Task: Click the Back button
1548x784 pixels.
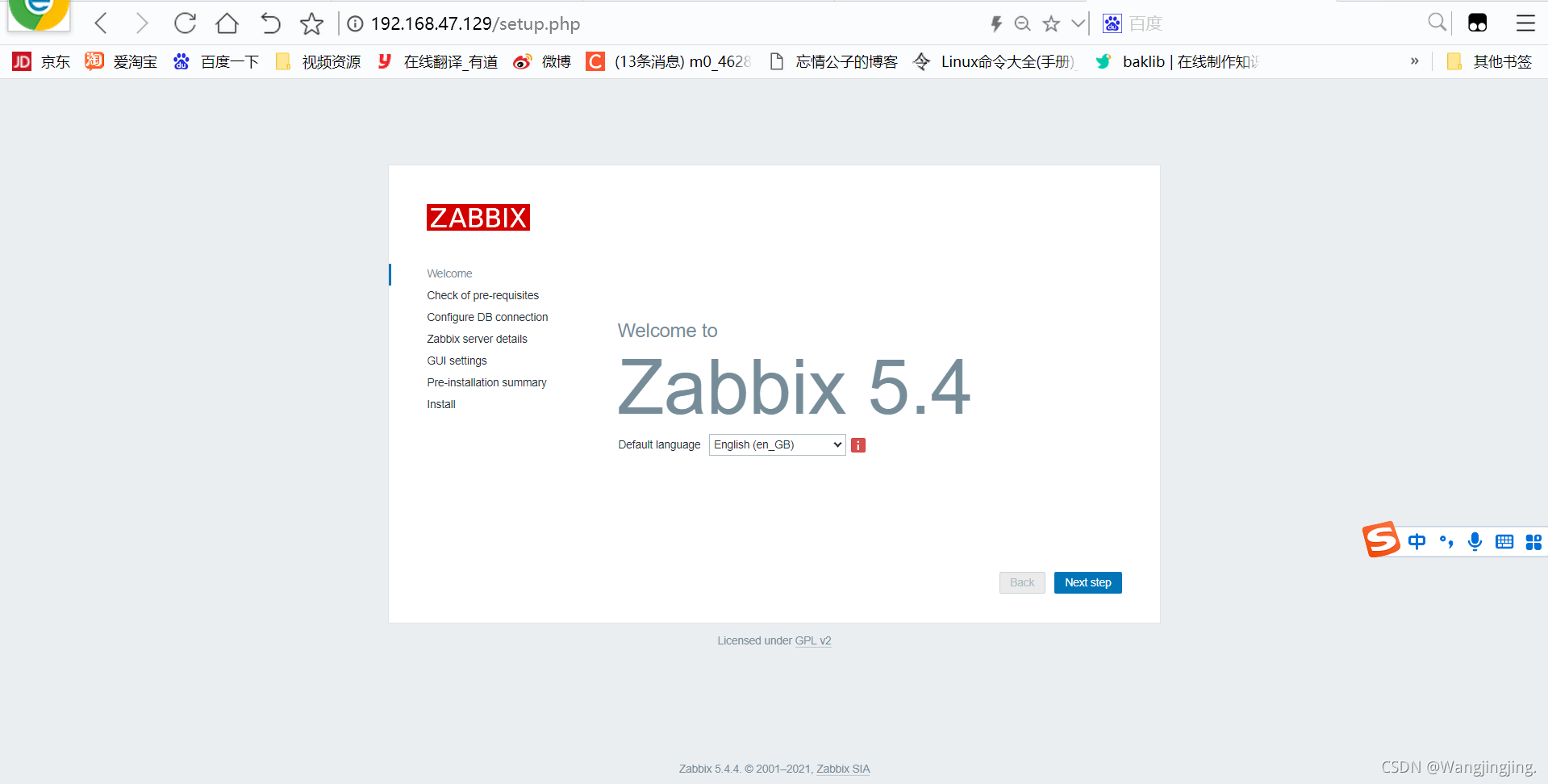Action: click(1022, 582)
